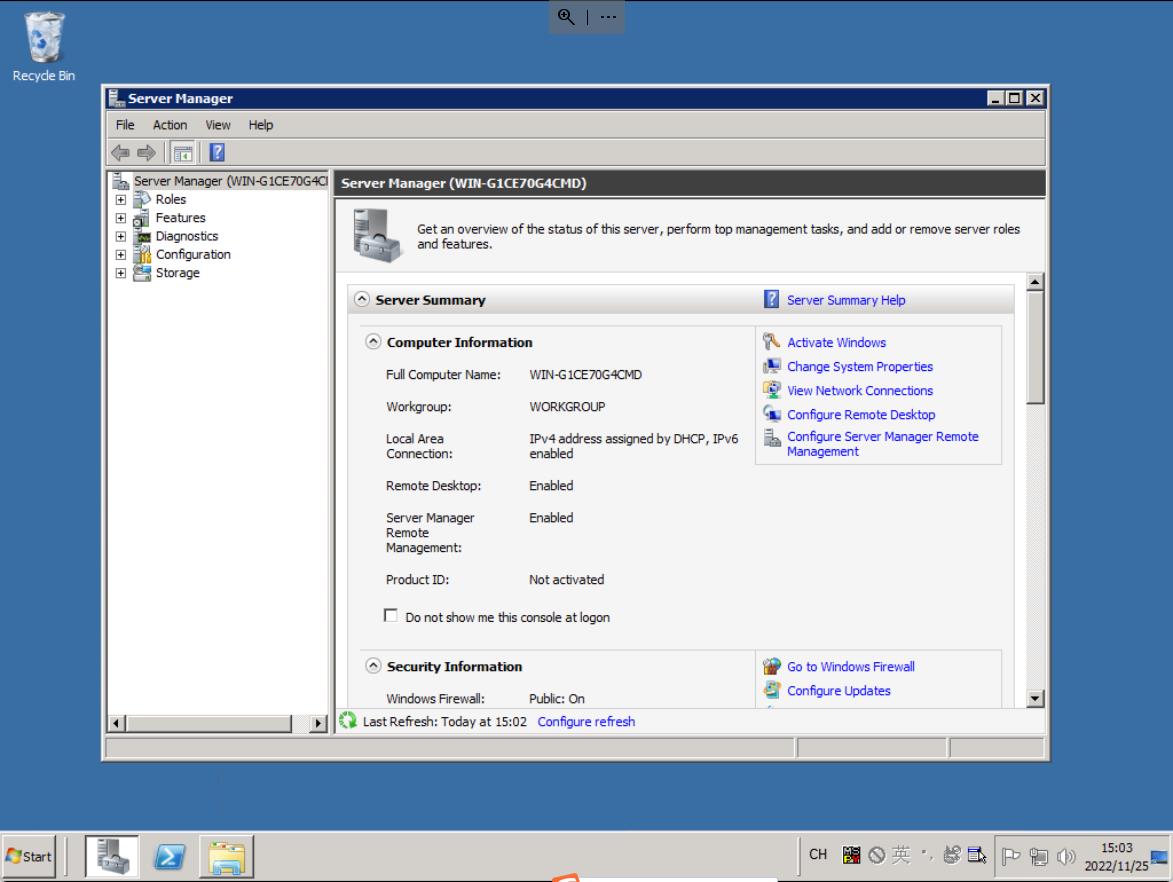
Task: Click the CH input language indicator
Action: 818,854
